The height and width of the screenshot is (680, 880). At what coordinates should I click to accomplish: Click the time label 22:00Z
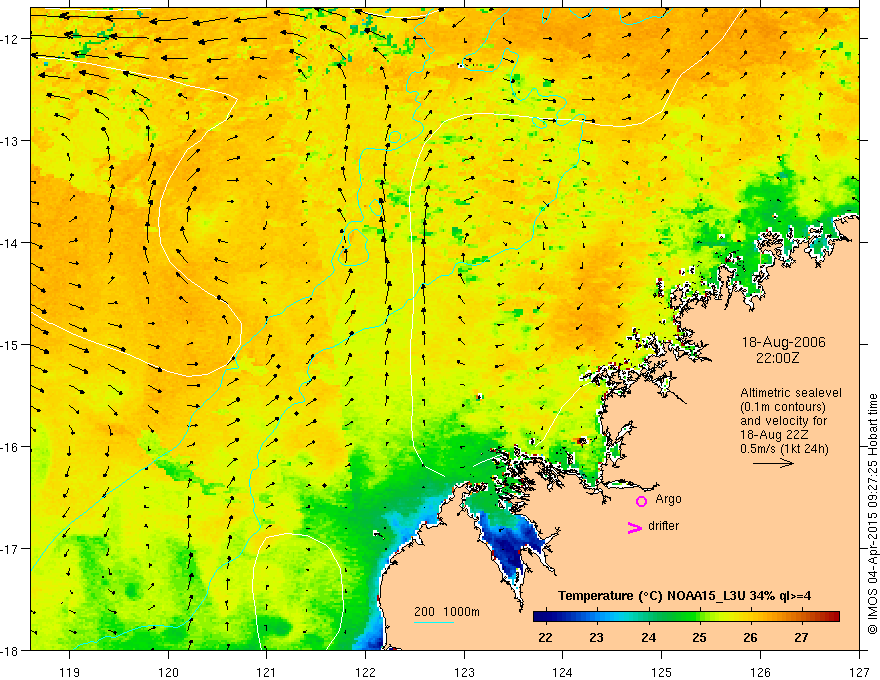point(777,358)
